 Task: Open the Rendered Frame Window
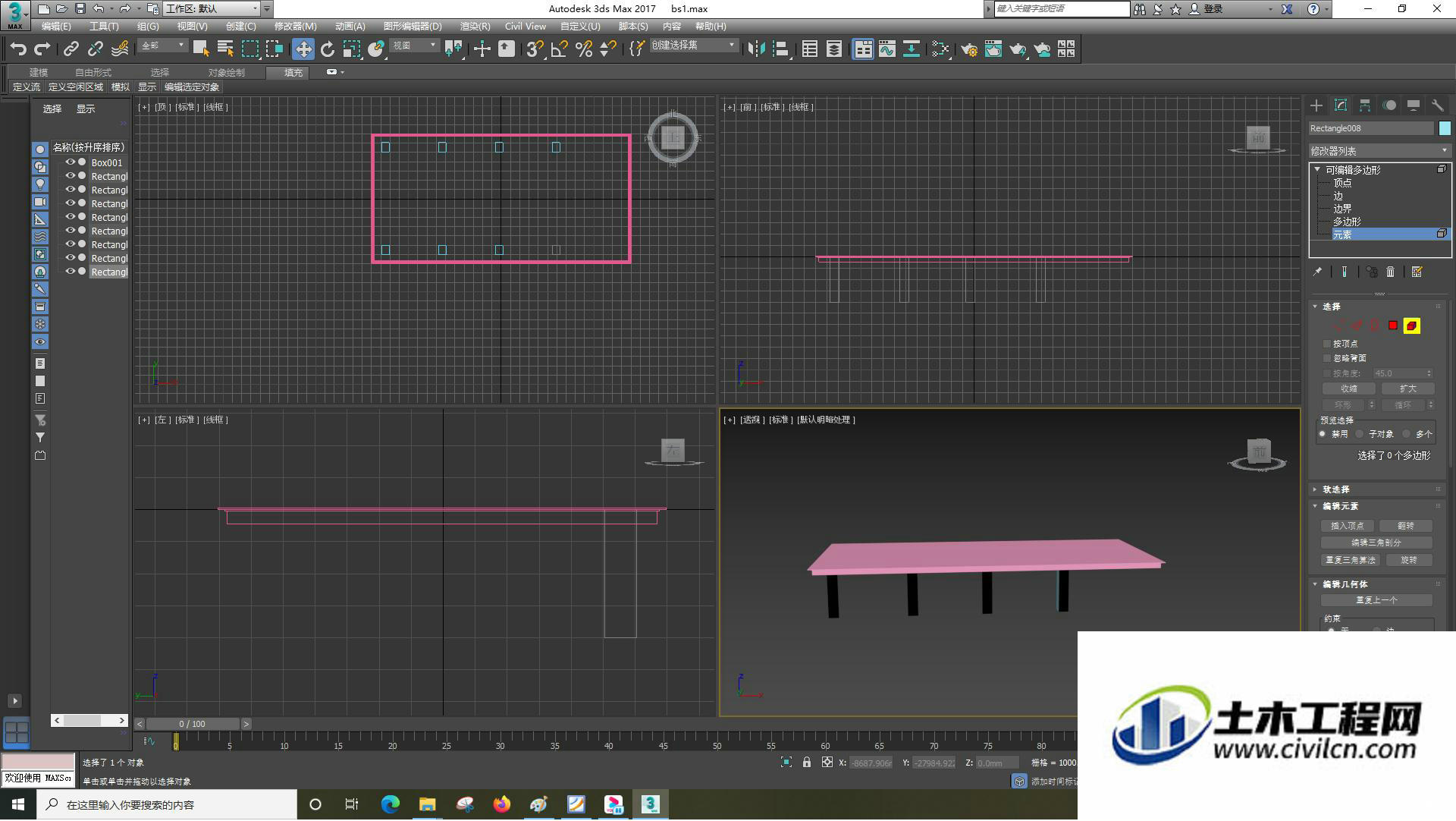(x=993, y=49)
